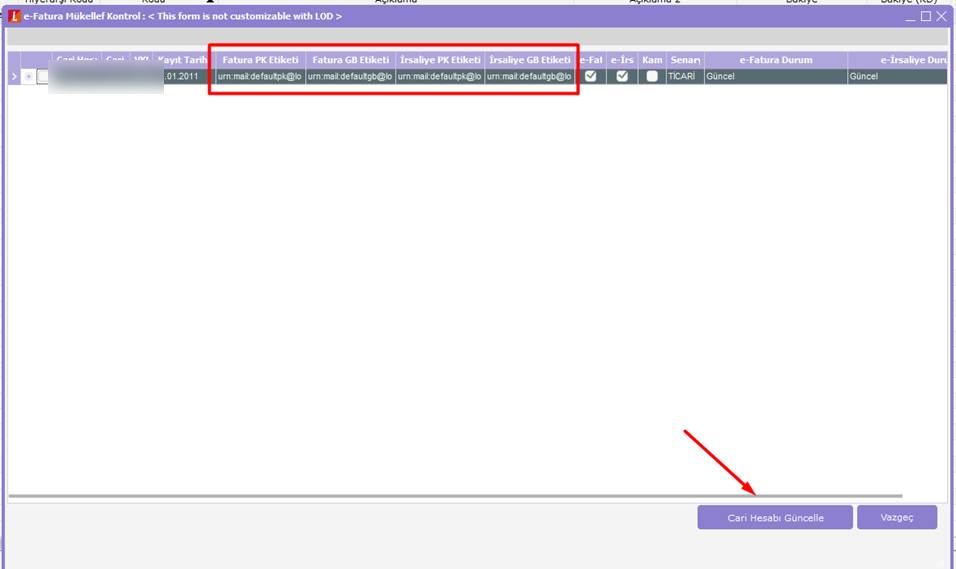
Task: Click İrsaliye GB Etiketi column header
Action: (530, 60)
